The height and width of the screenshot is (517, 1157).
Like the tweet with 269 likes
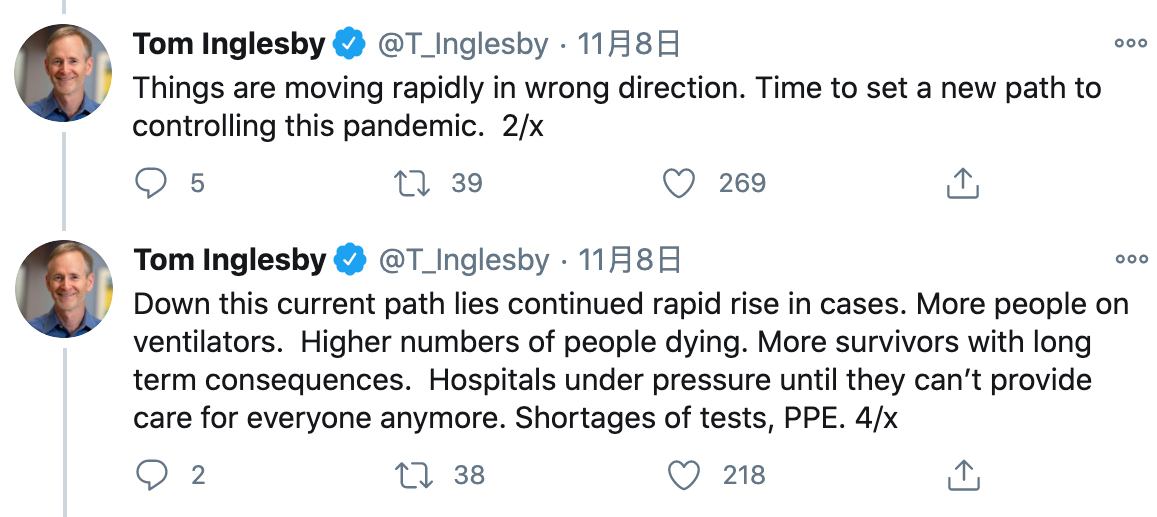[x=679, y=183]
